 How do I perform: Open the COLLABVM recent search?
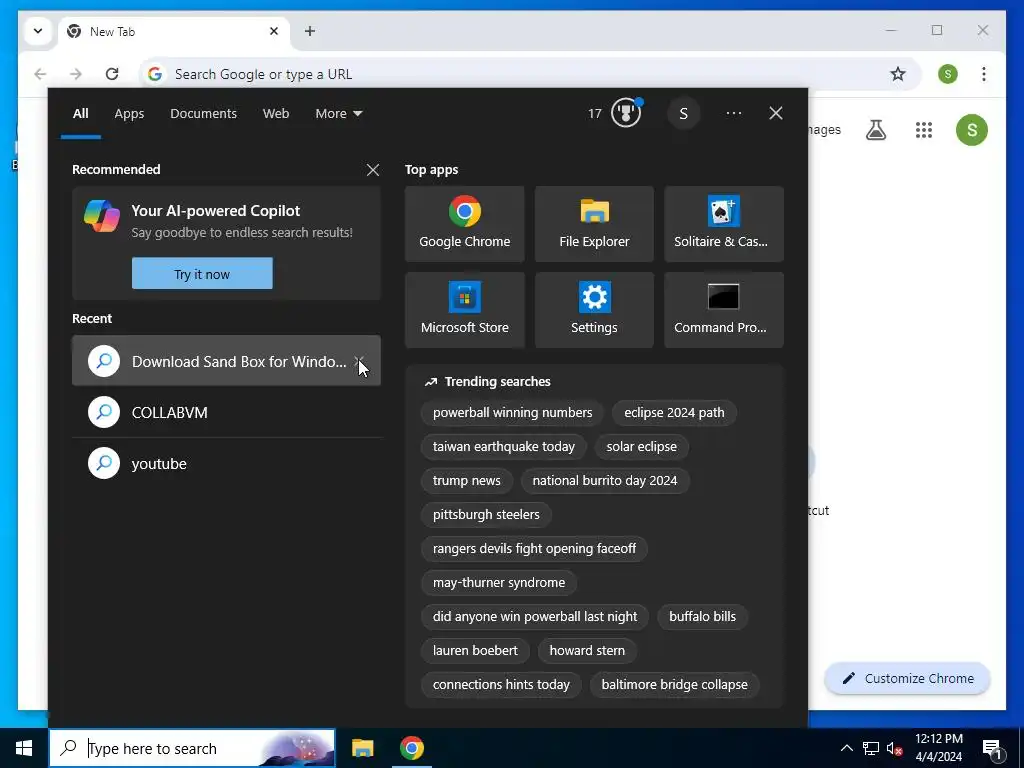226,412
